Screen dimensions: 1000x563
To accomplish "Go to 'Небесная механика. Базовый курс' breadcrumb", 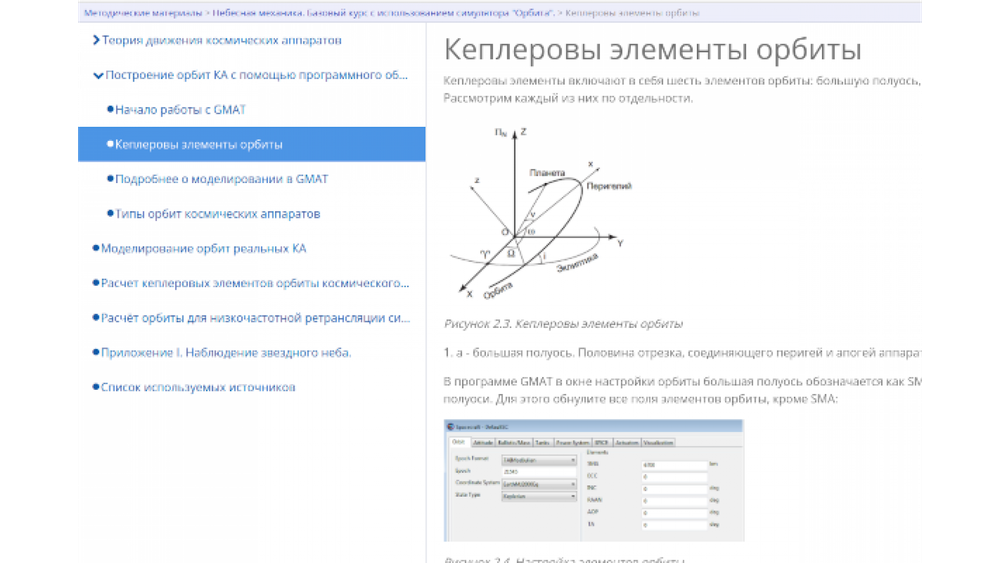I will coord(382,13).
